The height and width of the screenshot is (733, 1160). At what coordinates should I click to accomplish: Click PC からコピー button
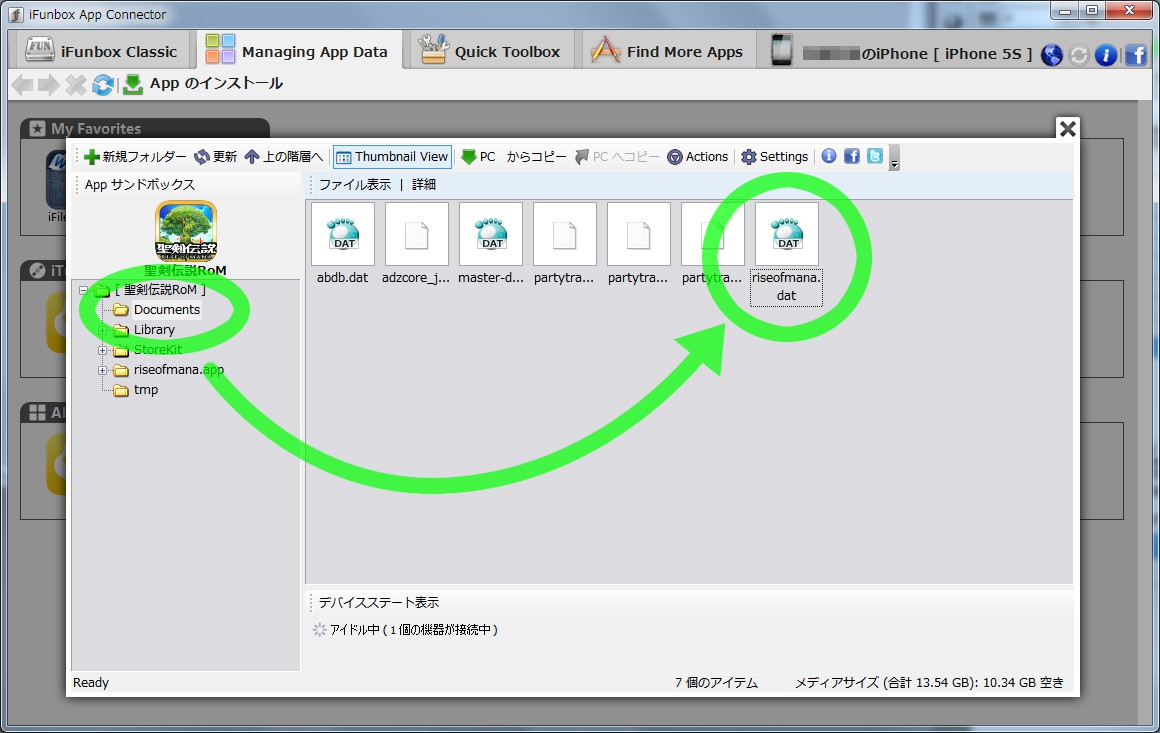click(513, 157)
